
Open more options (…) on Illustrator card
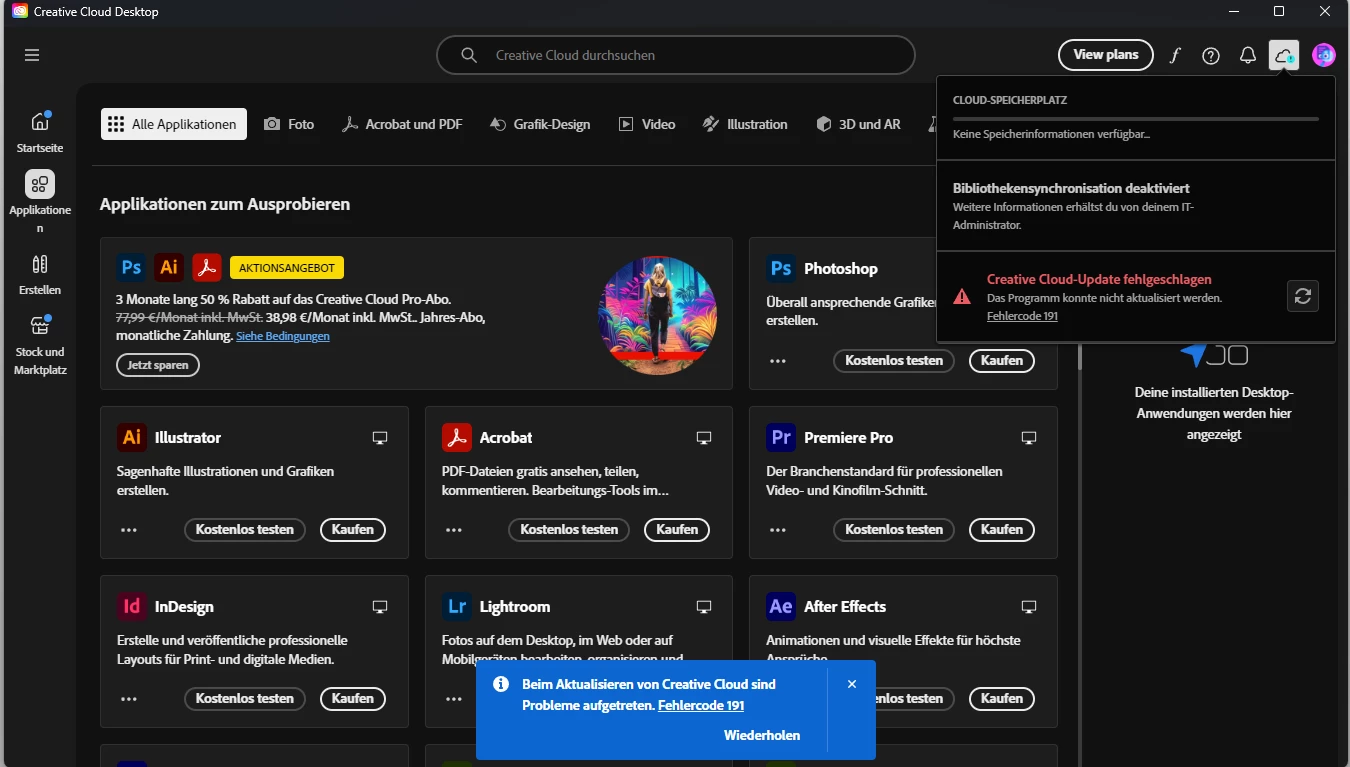click(129, 530)
